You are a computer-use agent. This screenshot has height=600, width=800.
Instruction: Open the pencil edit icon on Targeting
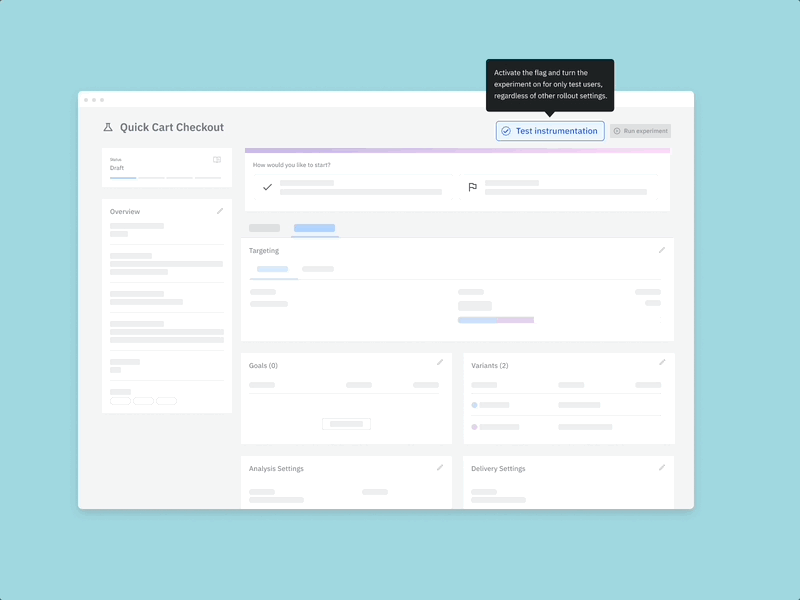point(661,251)
